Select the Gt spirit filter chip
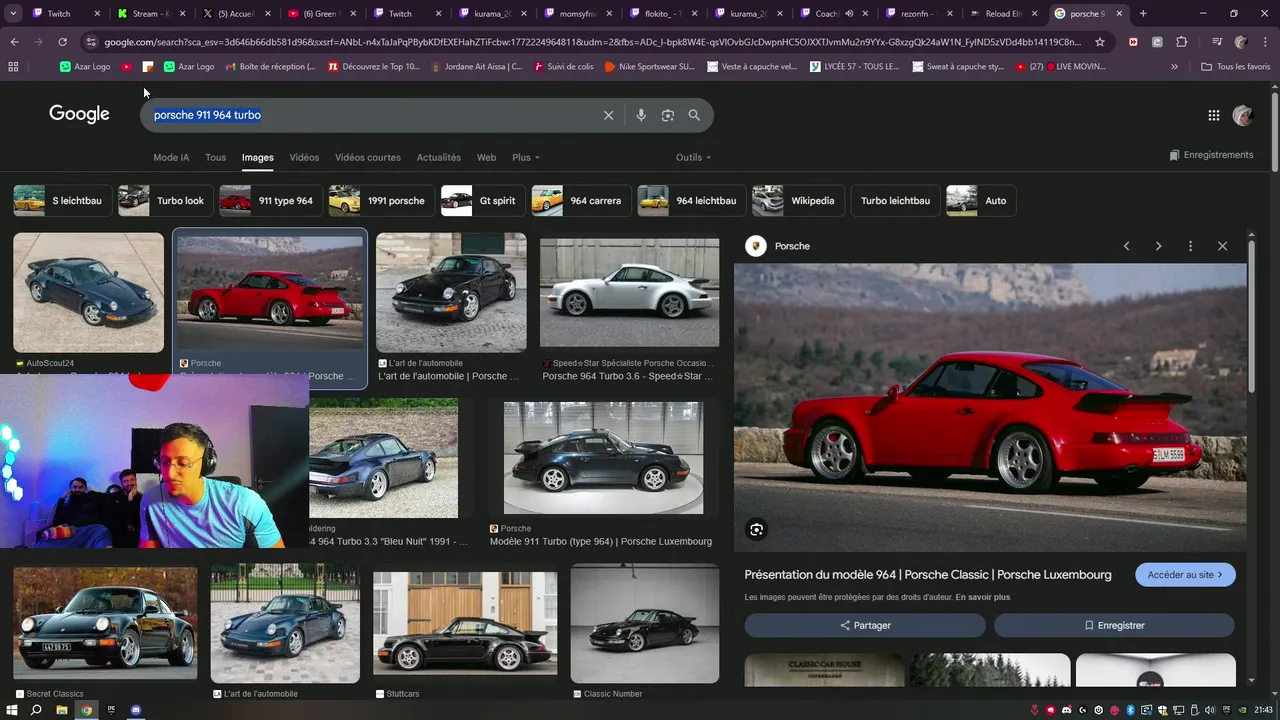The height and width of the screenshot is (720, 1280). (482, 201)
